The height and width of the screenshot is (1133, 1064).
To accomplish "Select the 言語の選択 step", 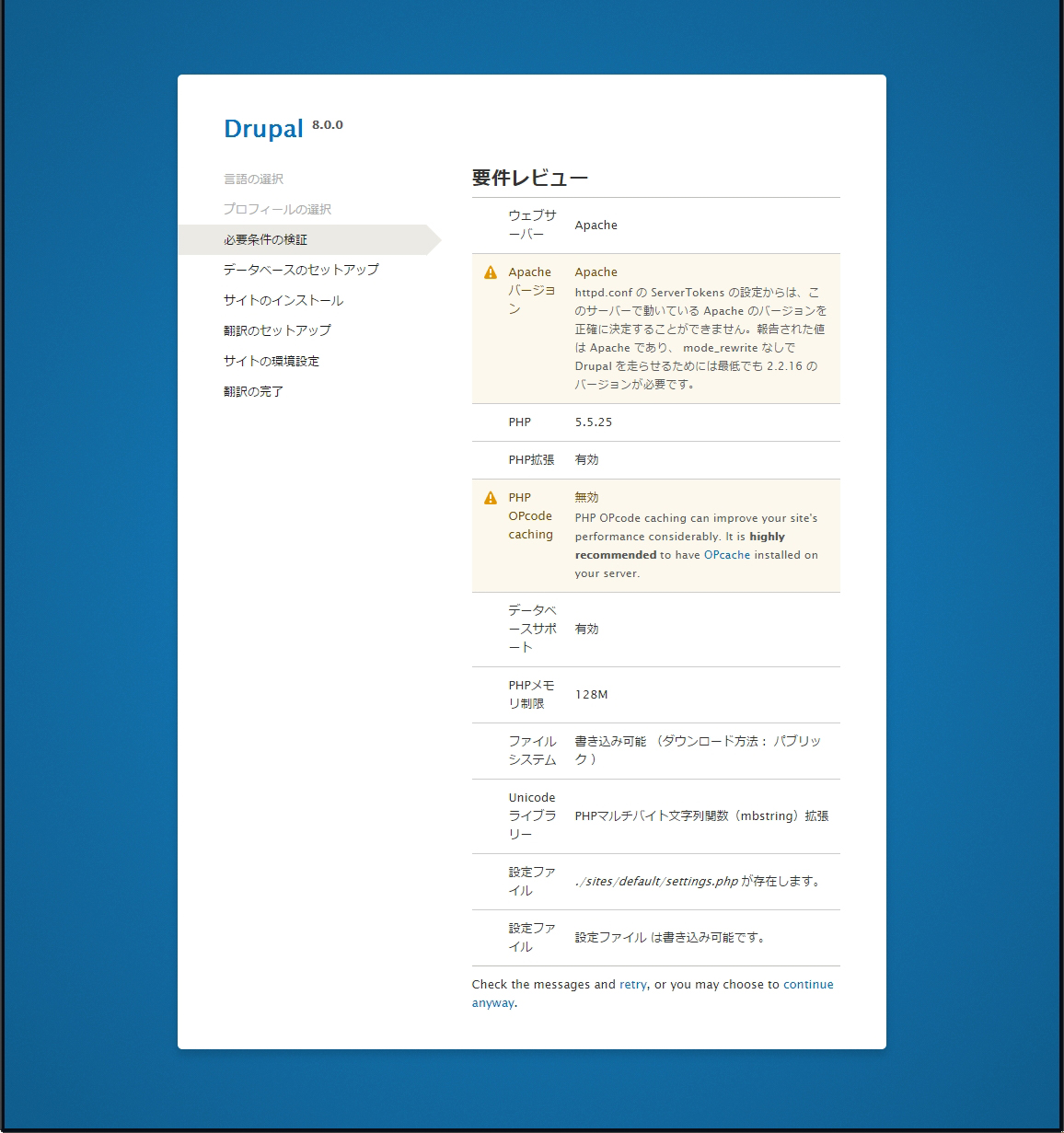I will [253, 179].
